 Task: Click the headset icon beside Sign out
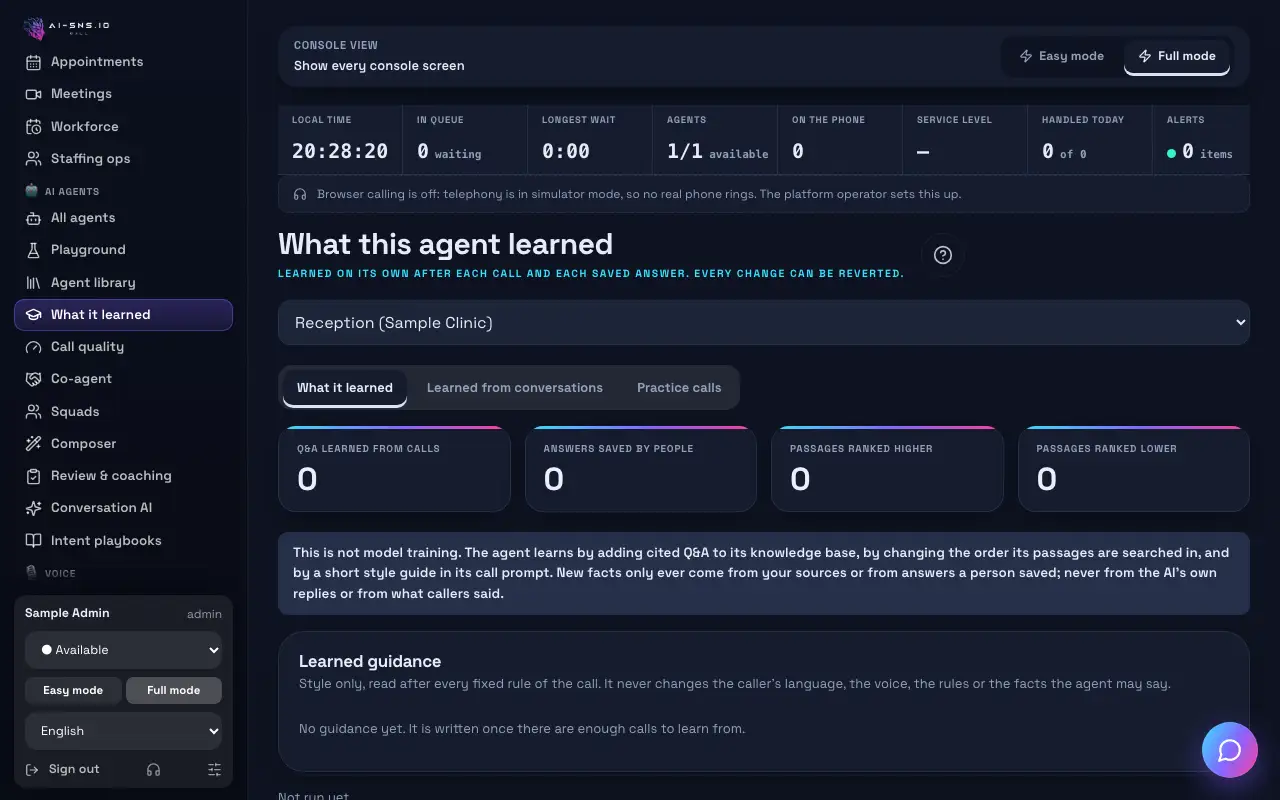coord(153,769)
